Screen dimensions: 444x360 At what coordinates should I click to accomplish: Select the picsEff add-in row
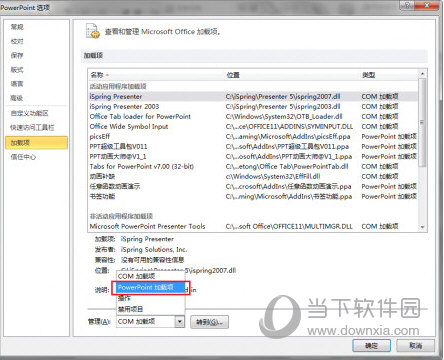point(253,136)
